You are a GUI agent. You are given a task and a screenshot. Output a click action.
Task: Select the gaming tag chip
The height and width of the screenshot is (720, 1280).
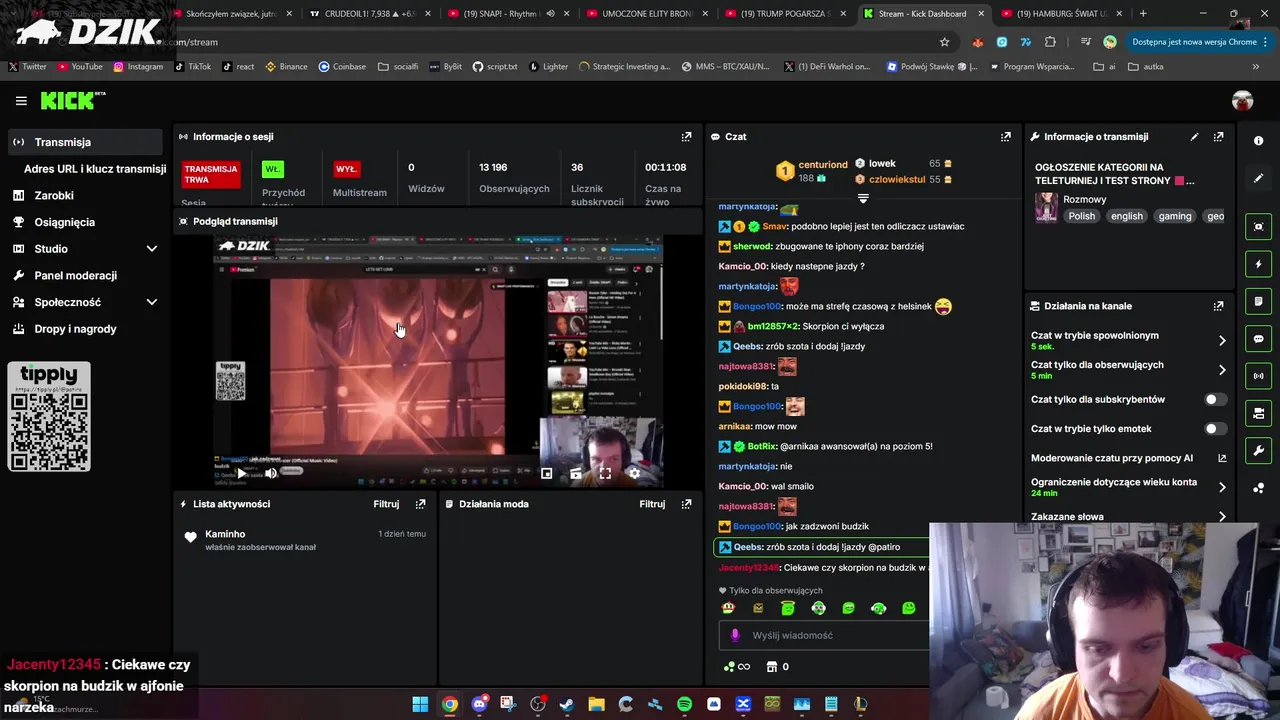coord(1175,216)
